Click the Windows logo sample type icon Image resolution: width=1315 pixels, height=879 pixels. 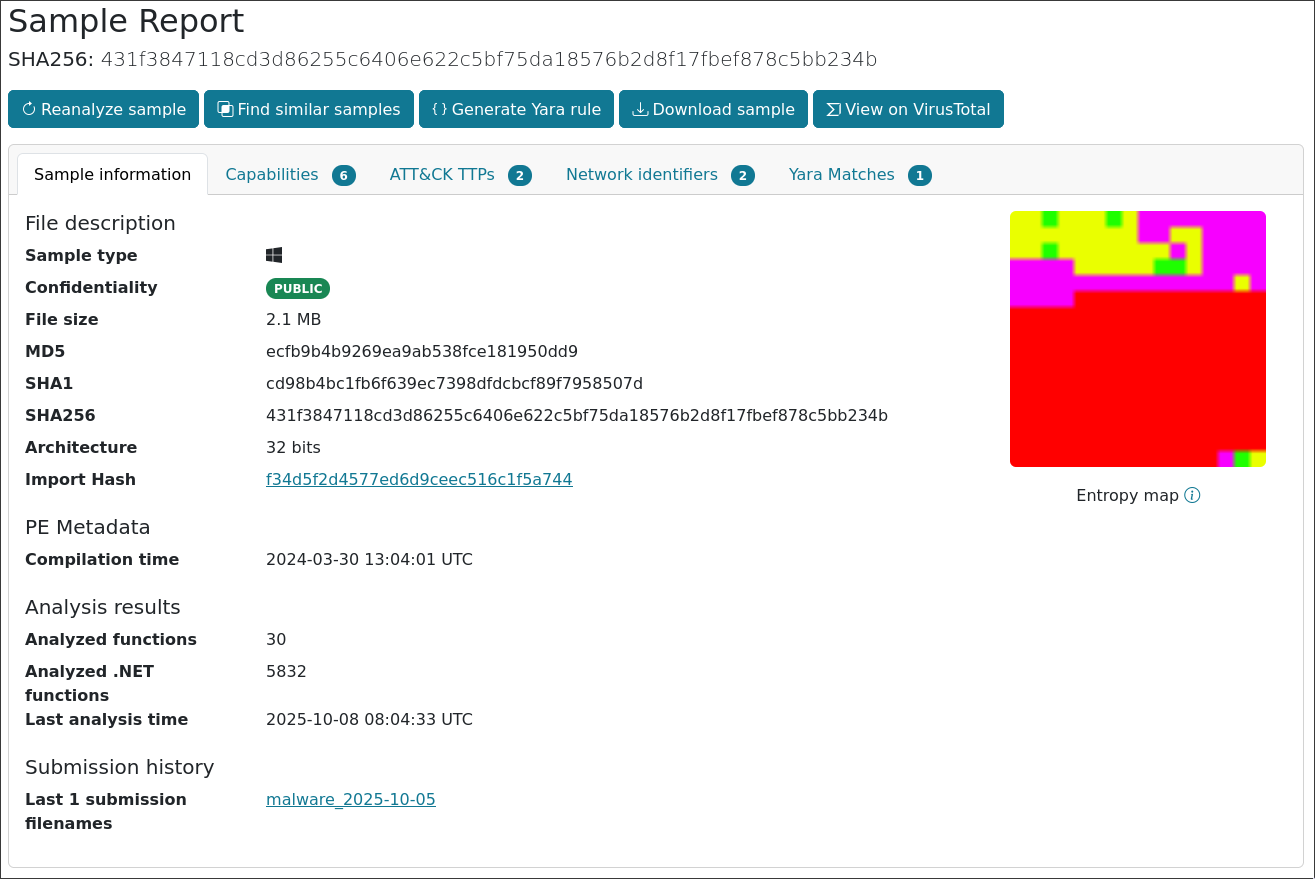click(x=274, y=255)
